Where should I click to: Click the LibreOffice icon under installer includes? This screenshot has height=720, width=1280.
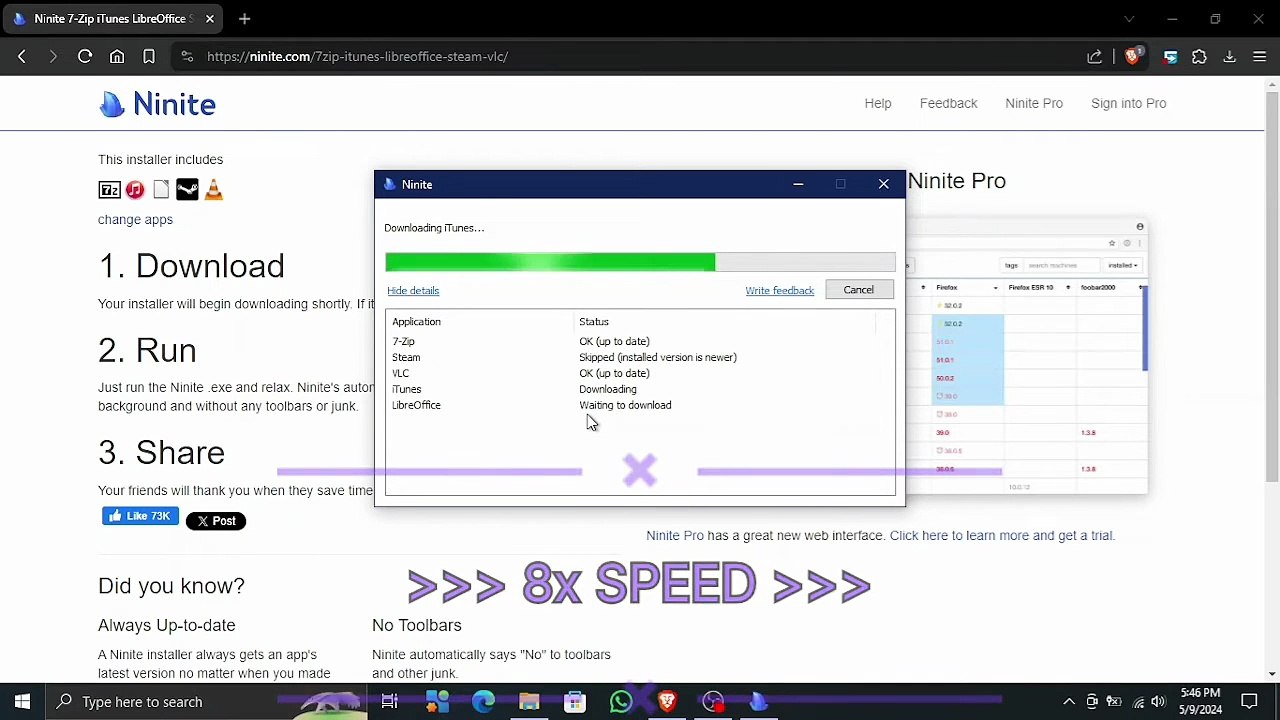point(161,190)
